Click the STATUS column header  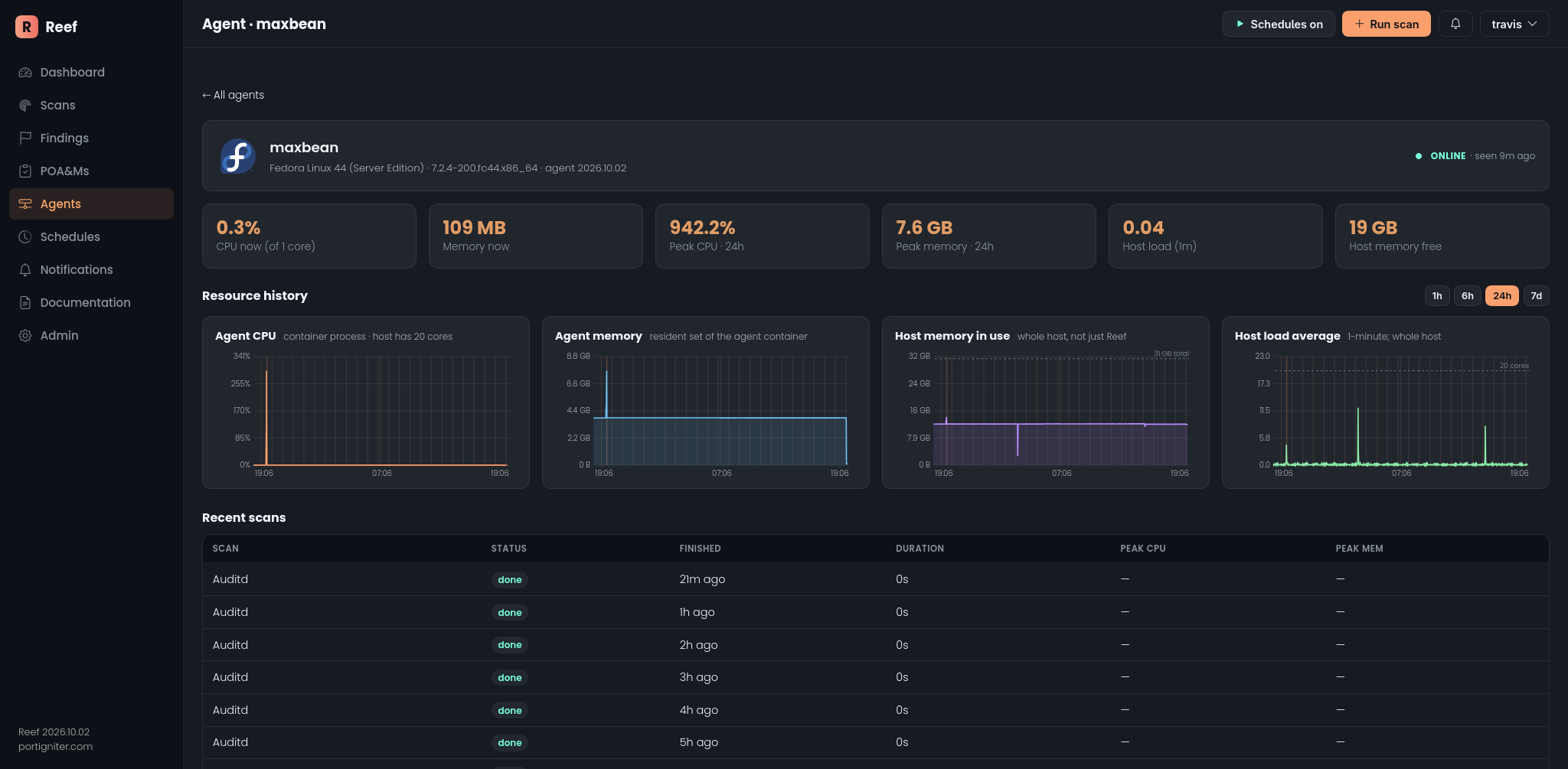pyautogui.click(x=509, y=549)
